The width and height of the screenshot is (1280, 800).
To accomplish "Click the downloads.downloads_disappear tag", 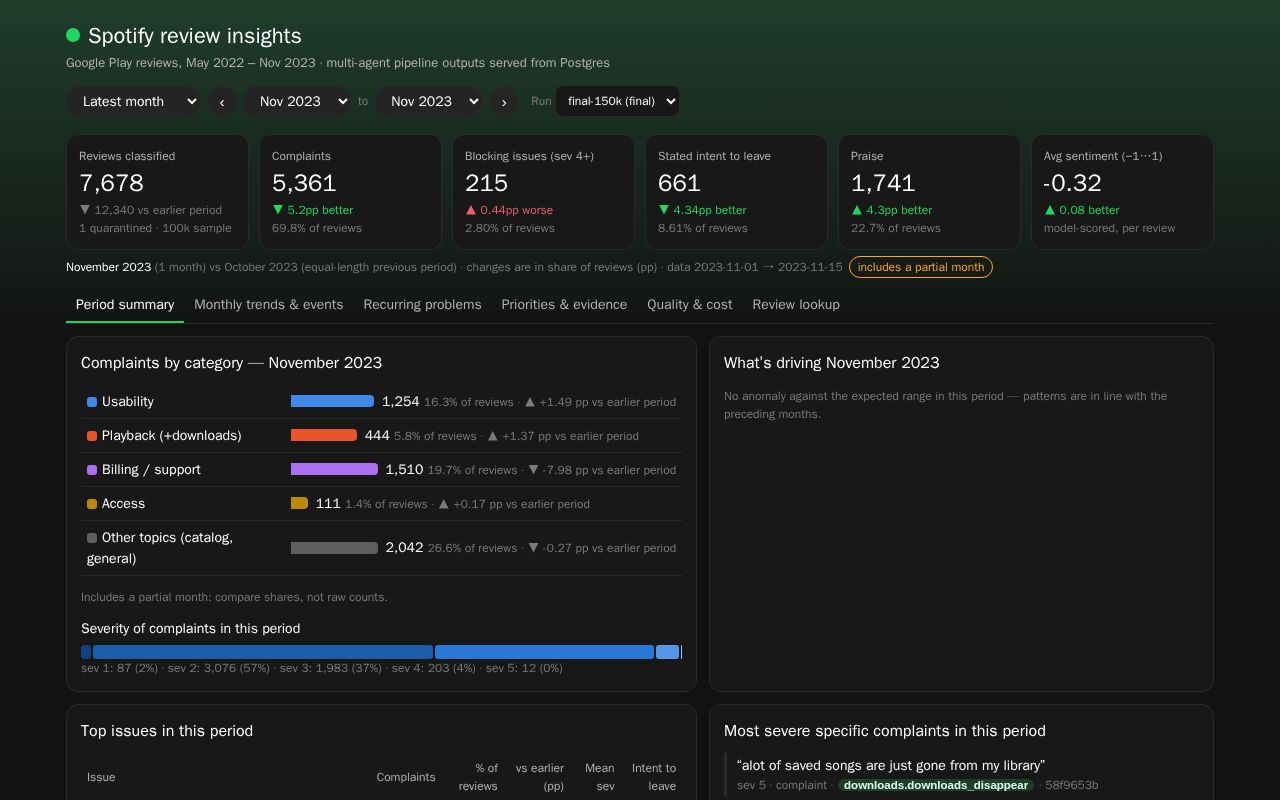I will pyautogui.click(x=935, y=785).
